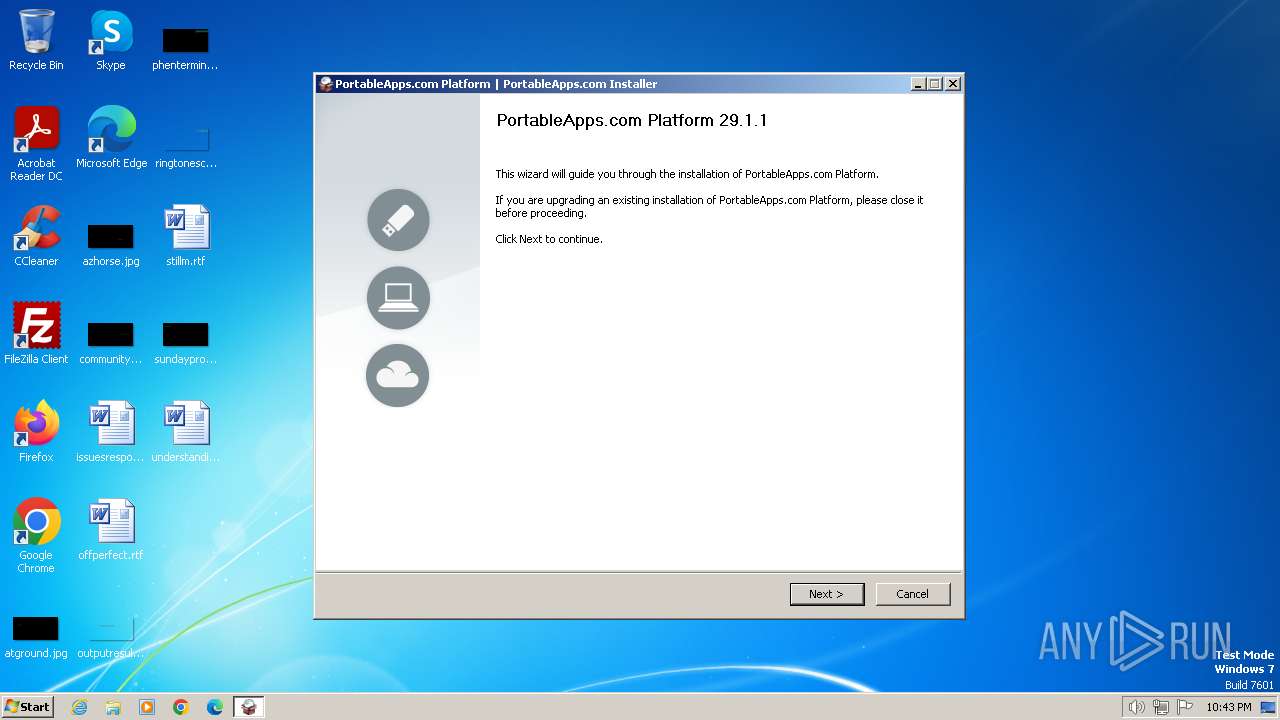The image size is (1280, 720).
Task: Open Windows Media Player from taskbar
Action: coord(147,707)
